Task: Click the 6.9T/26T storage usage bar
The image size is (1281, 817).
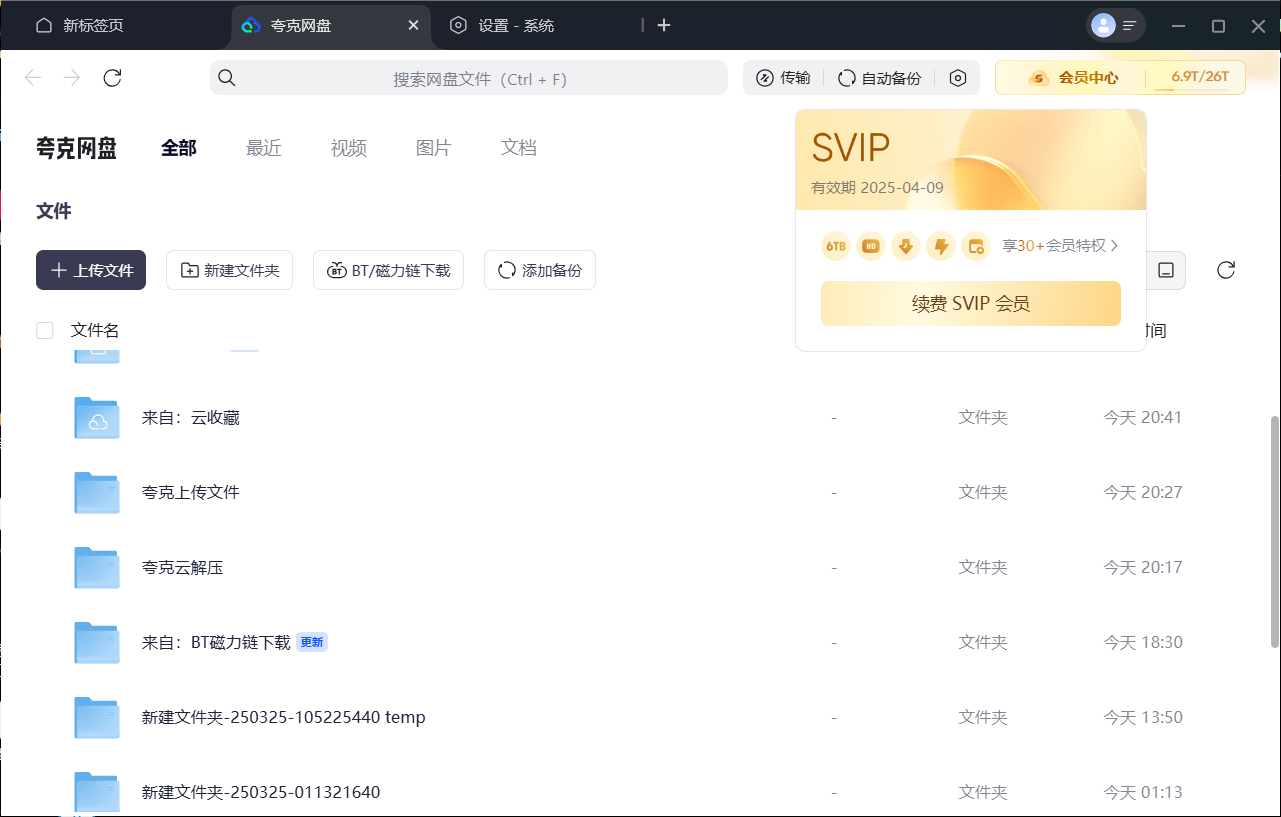Action: (1199, 78)
